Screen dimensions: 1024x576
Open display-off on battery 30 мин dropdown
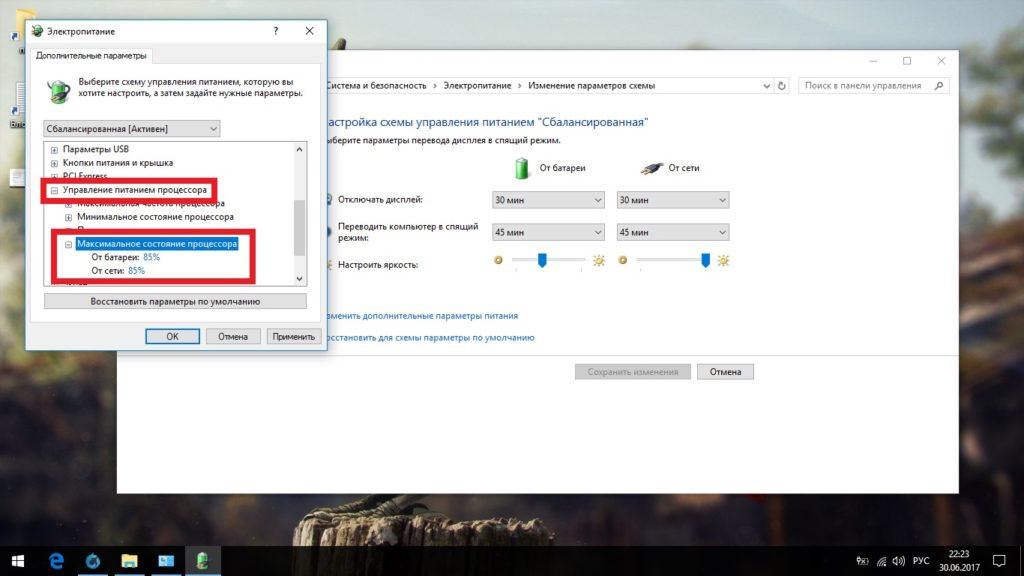click(548, 200)
